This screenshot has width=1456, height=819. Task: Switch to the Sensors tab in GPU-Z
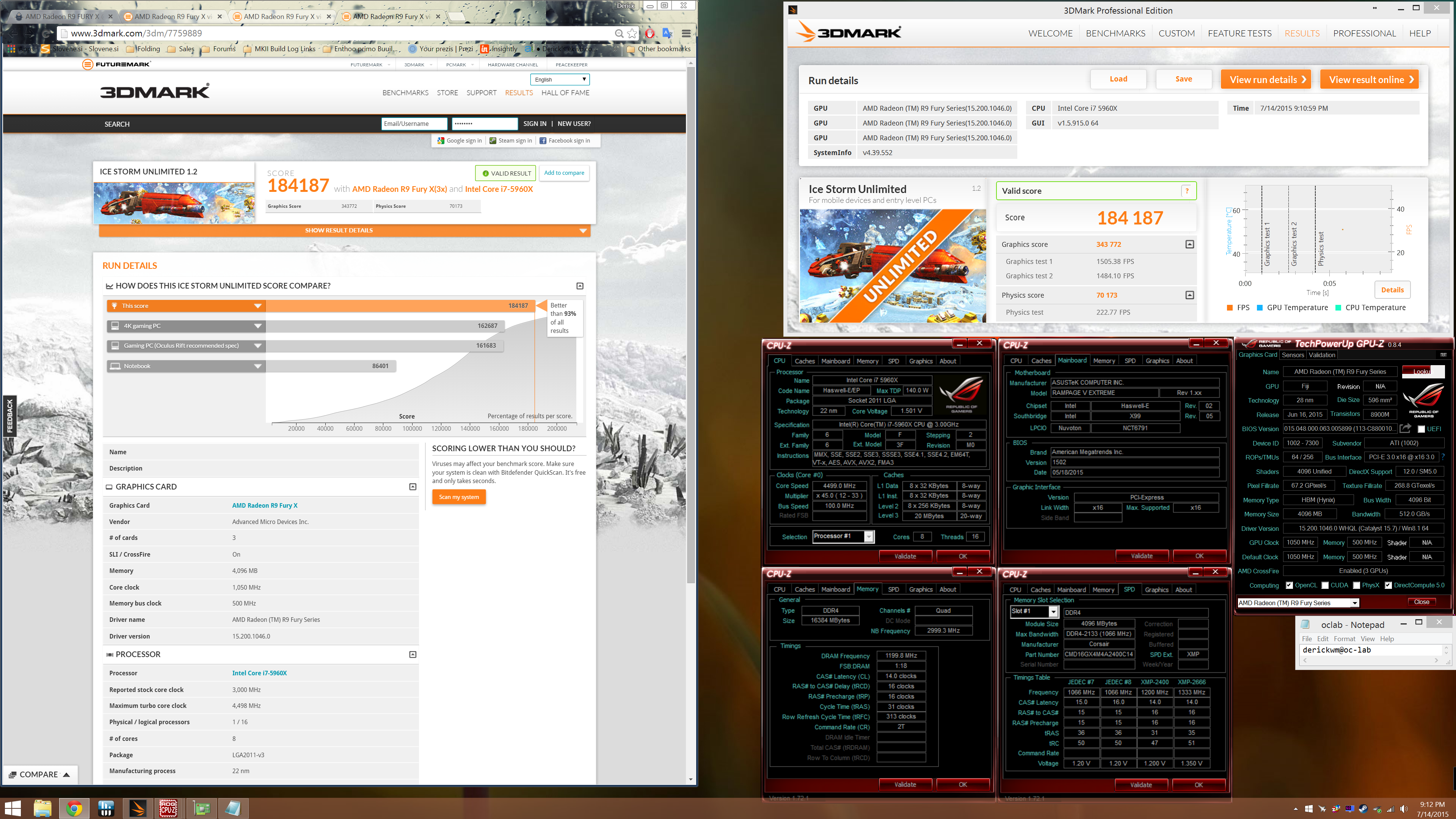[1293, 355]
